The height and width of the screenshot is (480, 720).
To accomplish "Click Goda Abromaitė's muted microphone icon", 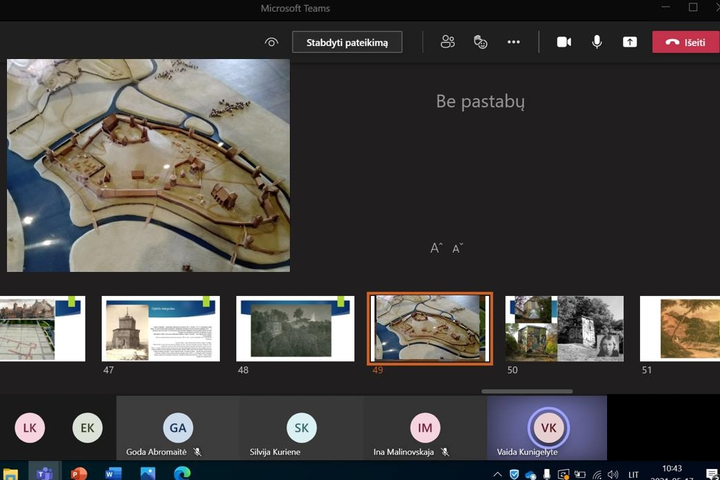I will [197, 452].
